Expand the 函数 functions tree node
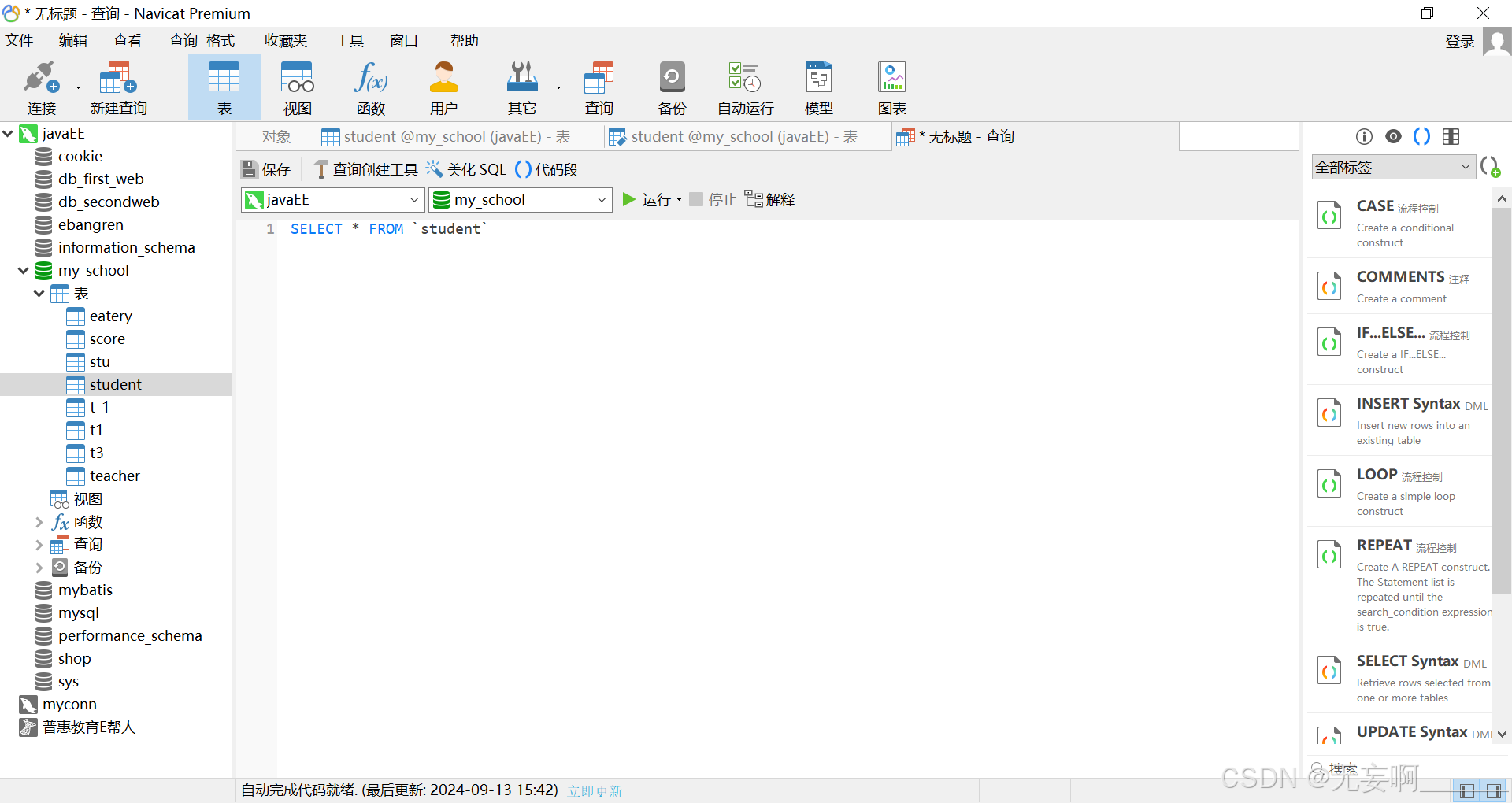The width and height of the screenshot is (1512, 803). click(x=39, y=522)
